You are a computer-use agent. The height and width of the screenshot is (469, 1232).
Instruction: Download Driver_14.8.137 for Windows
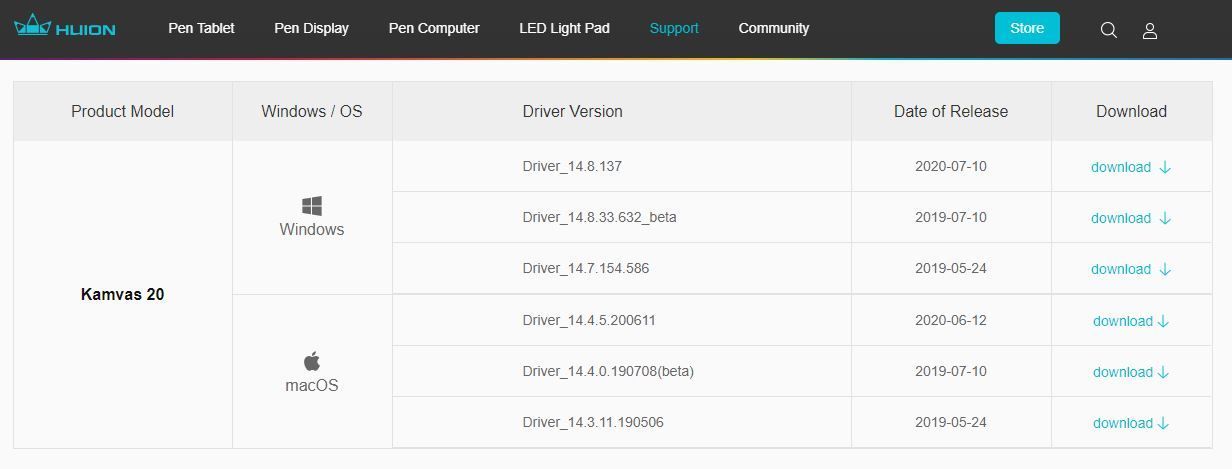point(1131,167)
